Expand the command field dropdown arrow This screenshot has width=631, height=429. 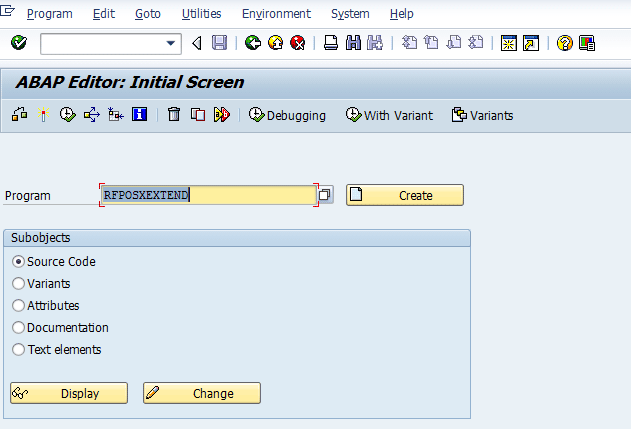pyautogui.click(x=171, y=43)
